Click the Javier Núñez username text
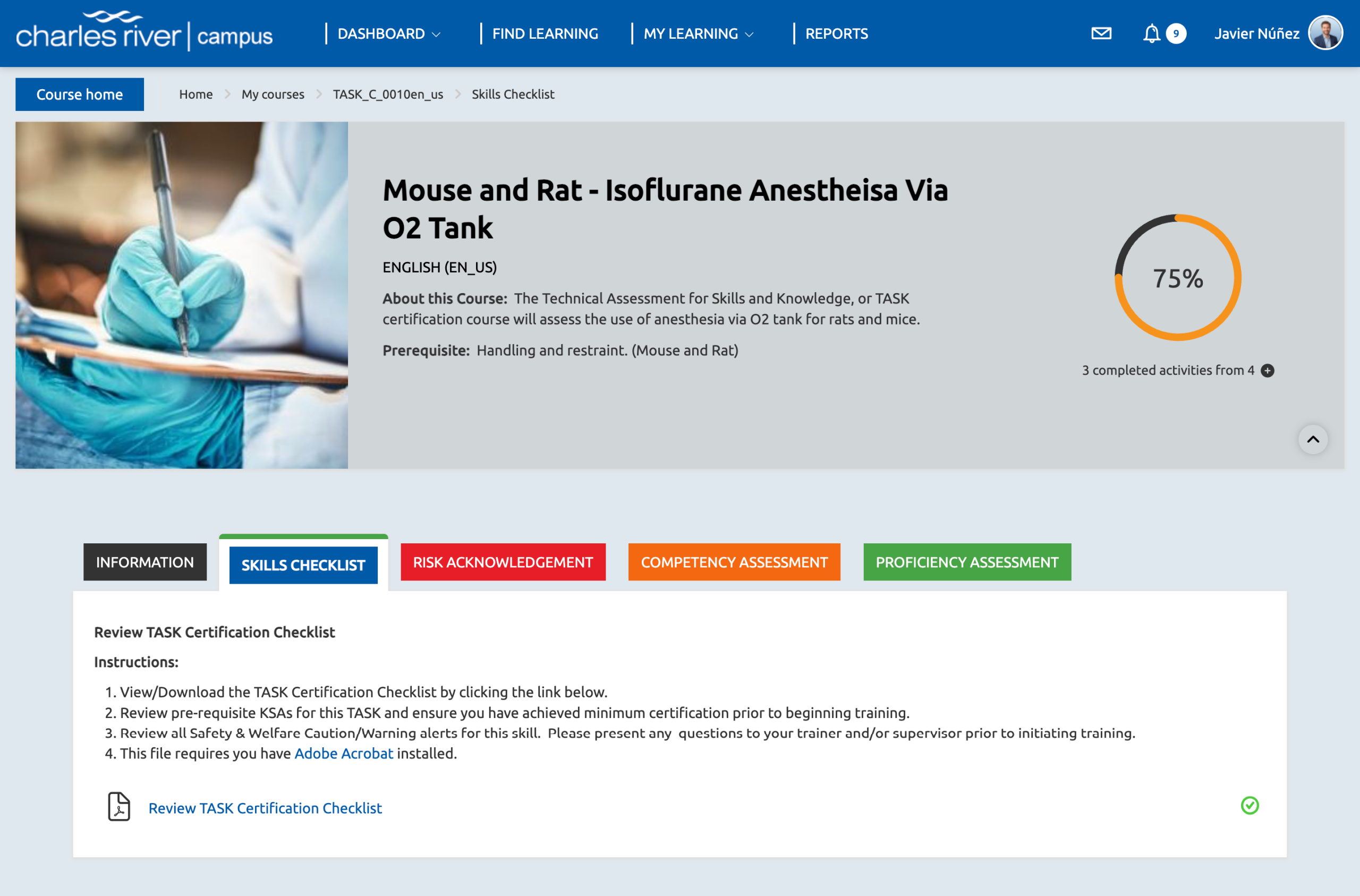Screen dimensions: 1360x896 pyautogui.click(x=1256, y=33)
